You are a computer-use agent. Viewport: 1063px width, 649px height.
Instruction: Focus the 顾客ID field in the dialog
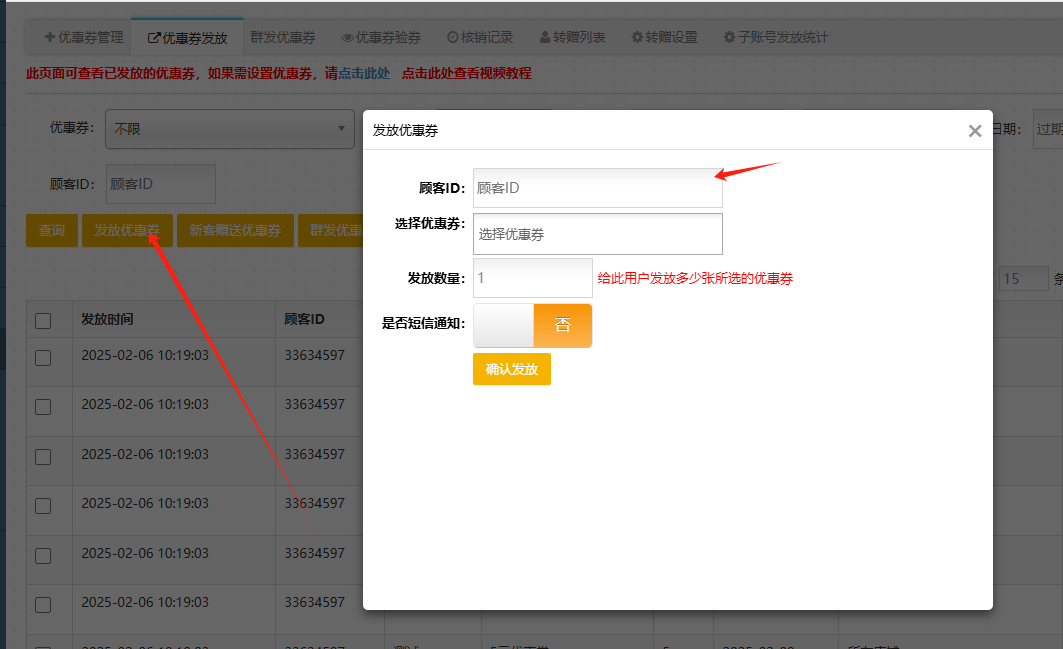597,188
